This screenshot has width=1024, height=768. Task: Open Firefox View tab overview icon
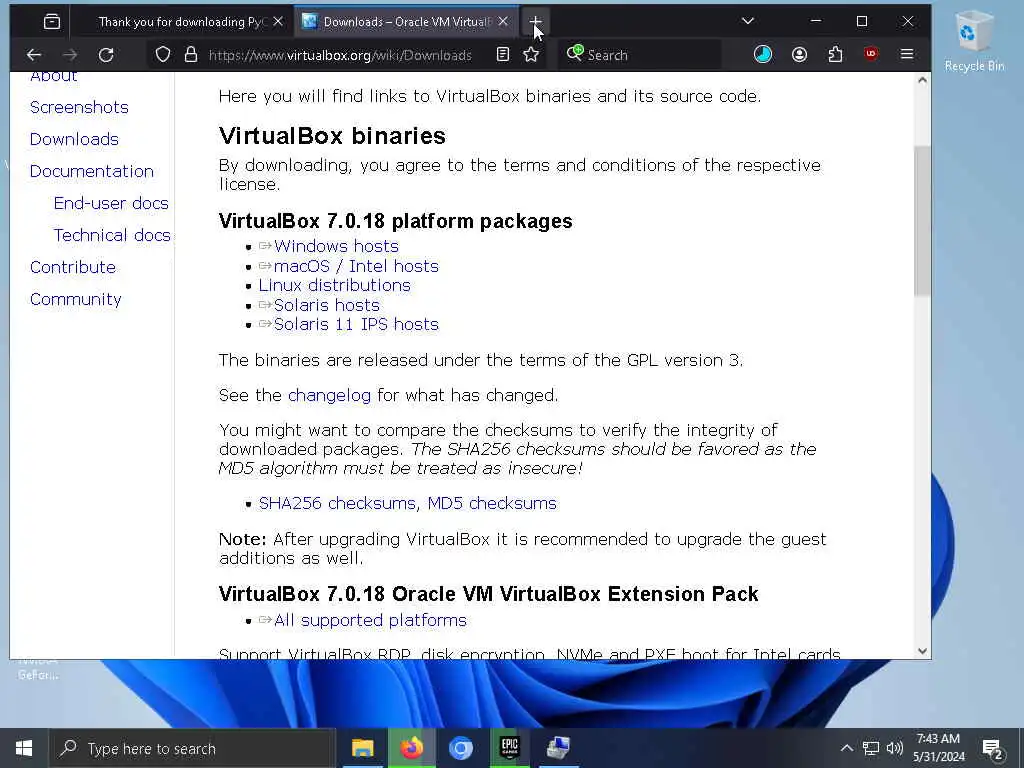pyautogui.click(x=52, y=22)
